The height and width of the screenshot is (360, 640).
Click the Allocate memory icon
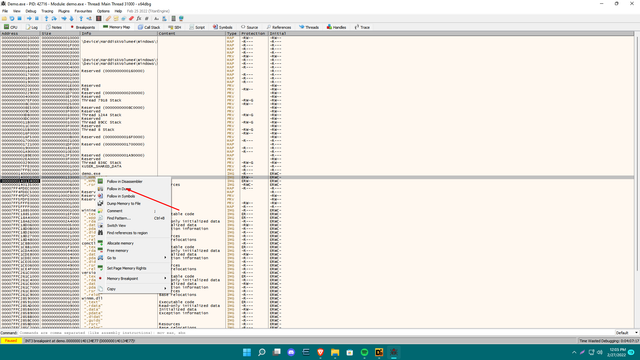[x=100, y=243]
